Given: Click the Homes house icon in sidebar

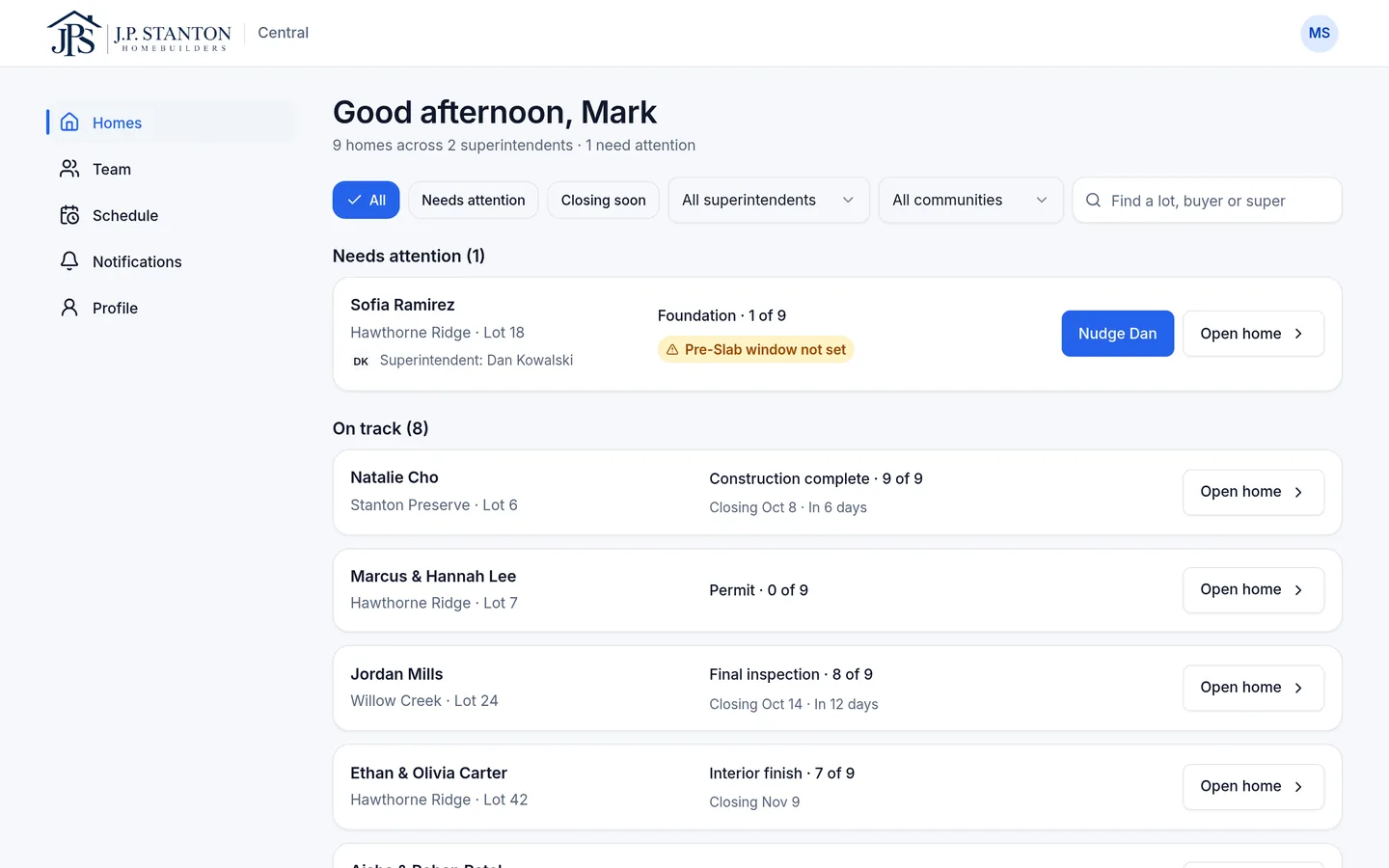Looking at the screenshot, I should 69,122.
